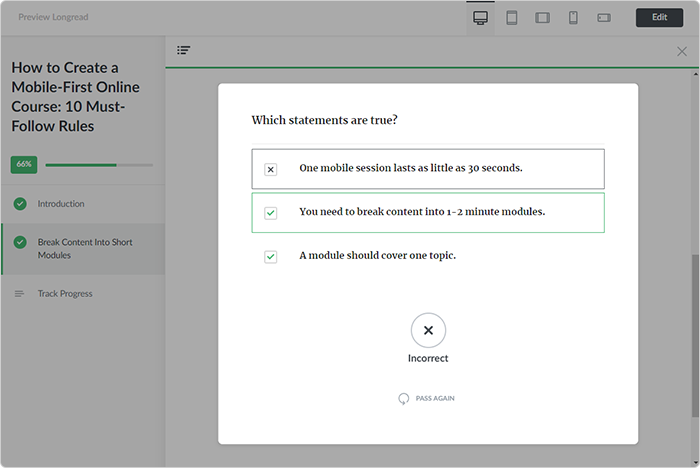Click the check icon beside Break Content
Viewport: 700px width, 468px height.
pos(20,242)
